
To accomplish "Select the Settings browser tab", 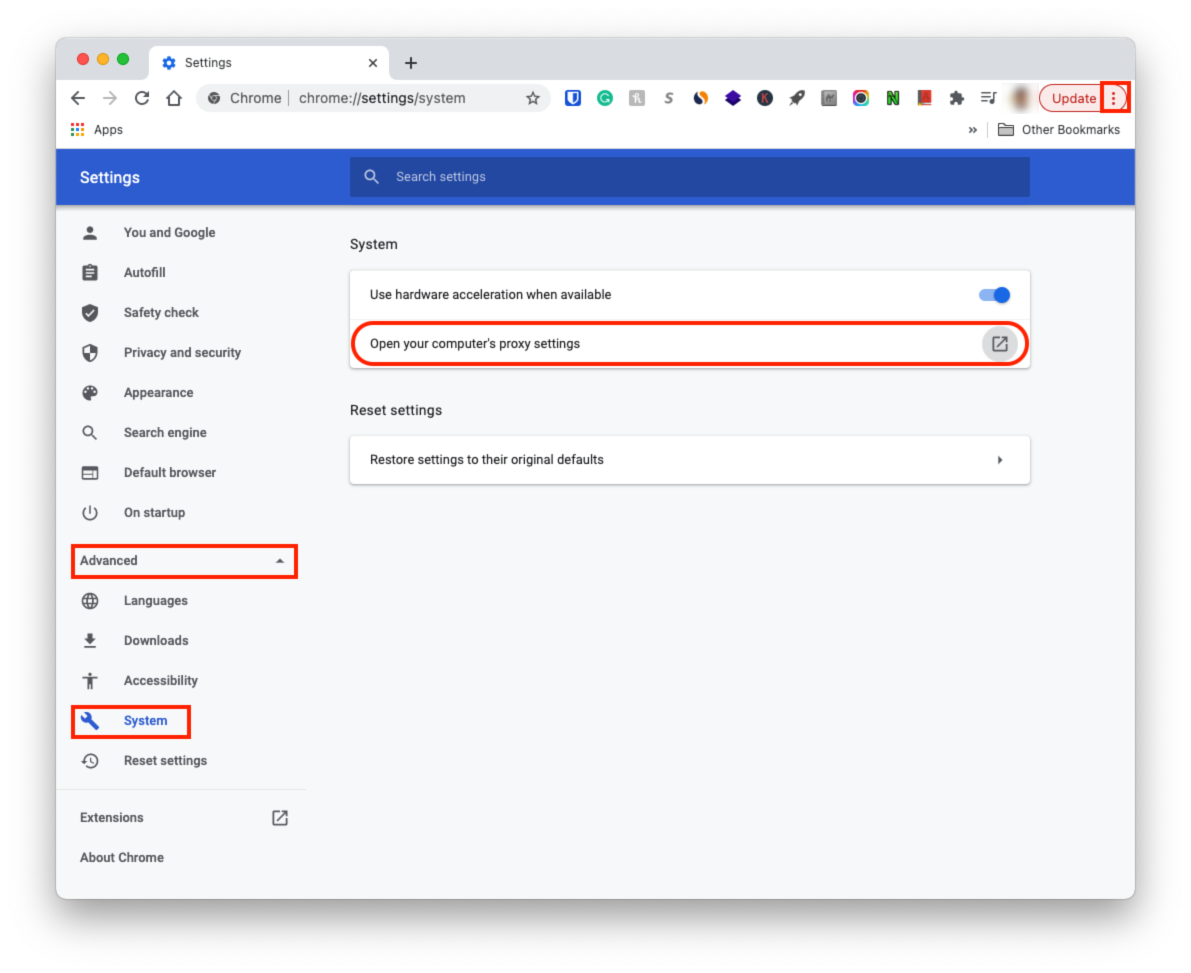I will [x=210, y=62].
